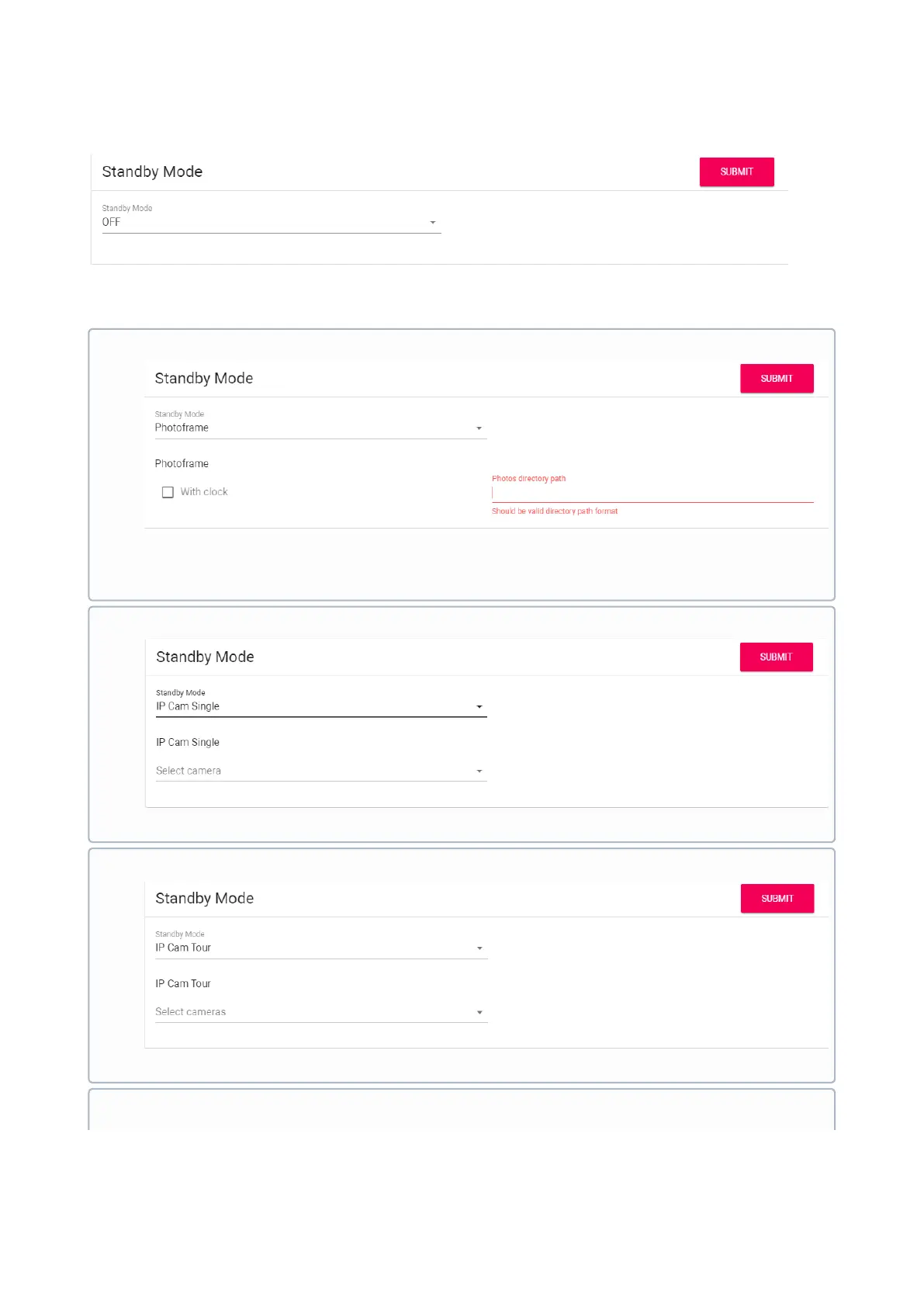Click Submit in the OFF standby panel
The width and height of the screenshot is (924, 1307).
(735, 172)
